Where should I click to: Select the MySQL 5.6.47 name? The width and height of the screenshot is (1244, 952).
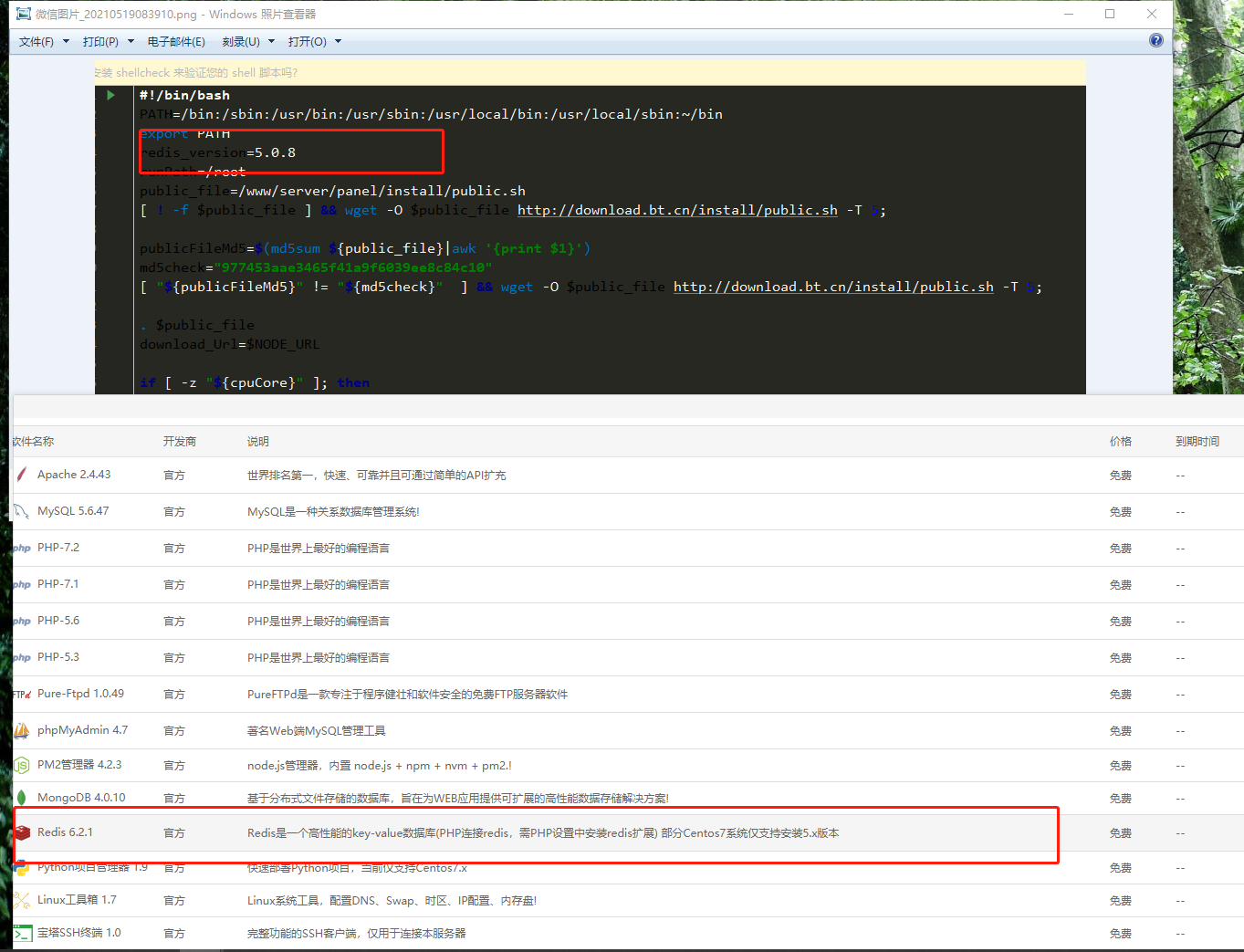[73, 511]
